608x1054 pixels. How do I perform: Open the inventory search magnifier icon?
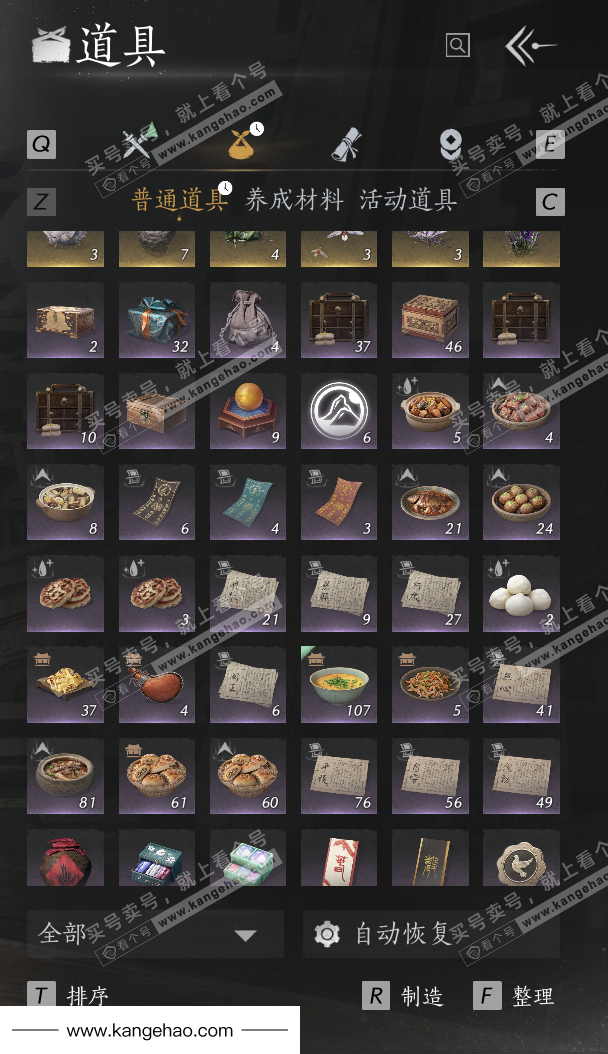click(458, 45)
